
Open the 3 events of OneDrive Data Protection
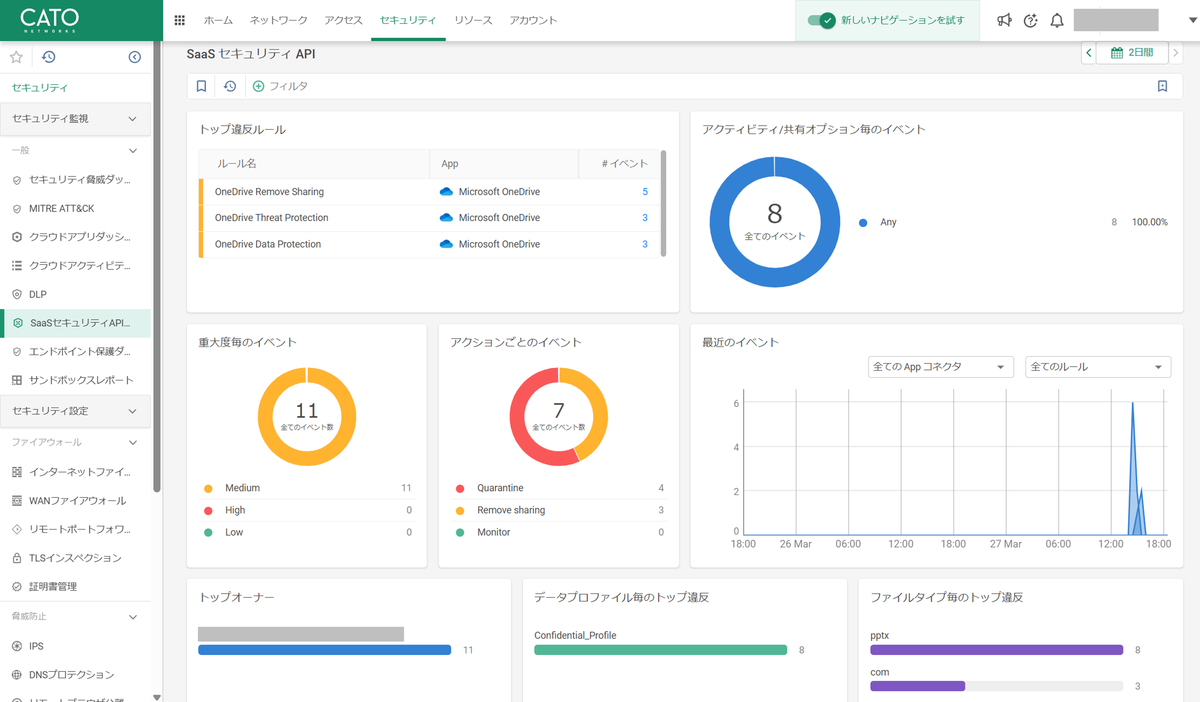(645, 244)
